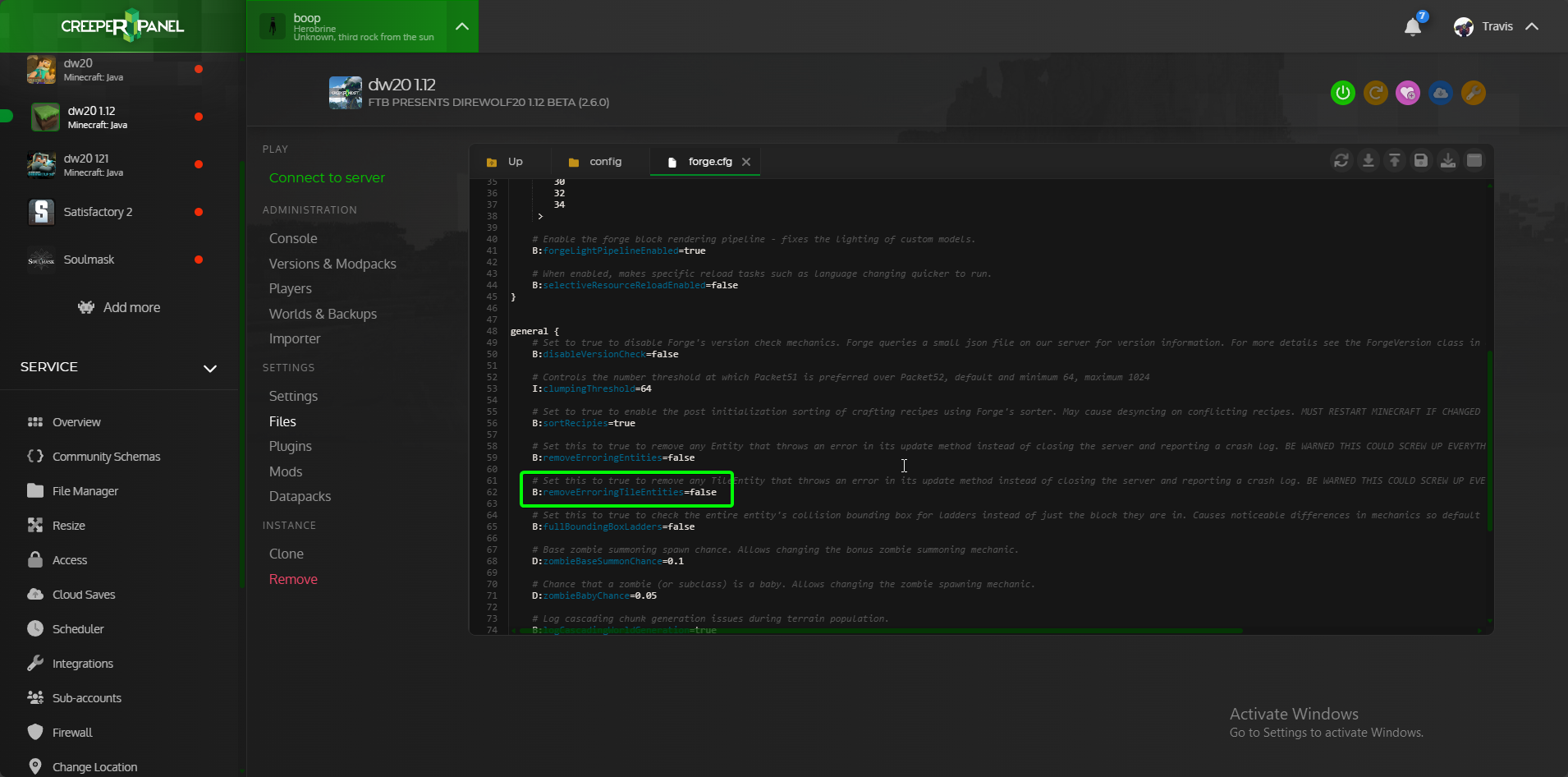
Task: Open the Plugins page
Action: coord(291,446)
